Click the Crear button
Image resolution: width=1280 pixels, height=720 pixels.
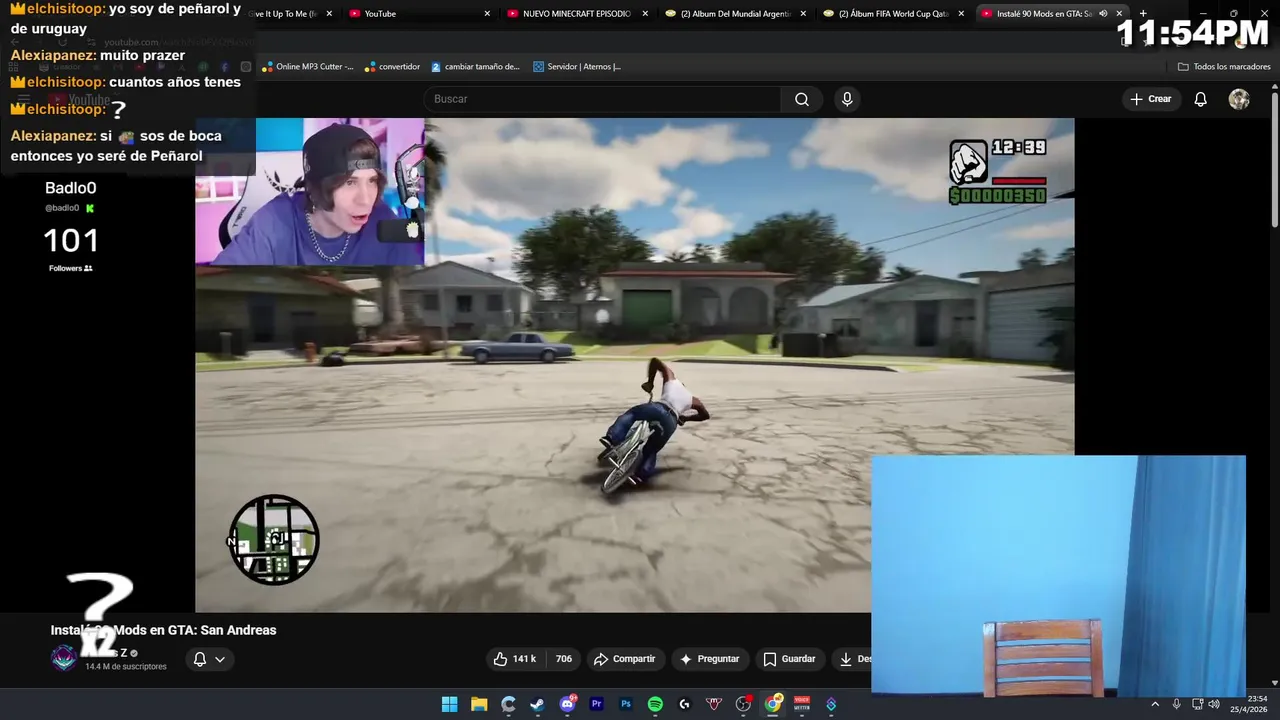pyautogui.click(x=1150, y=99)
